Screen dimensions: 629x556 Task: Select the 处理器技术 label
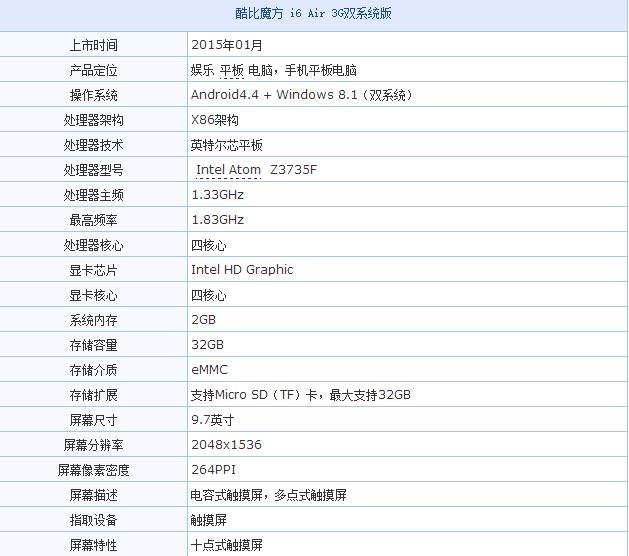[x=93, y=145]
